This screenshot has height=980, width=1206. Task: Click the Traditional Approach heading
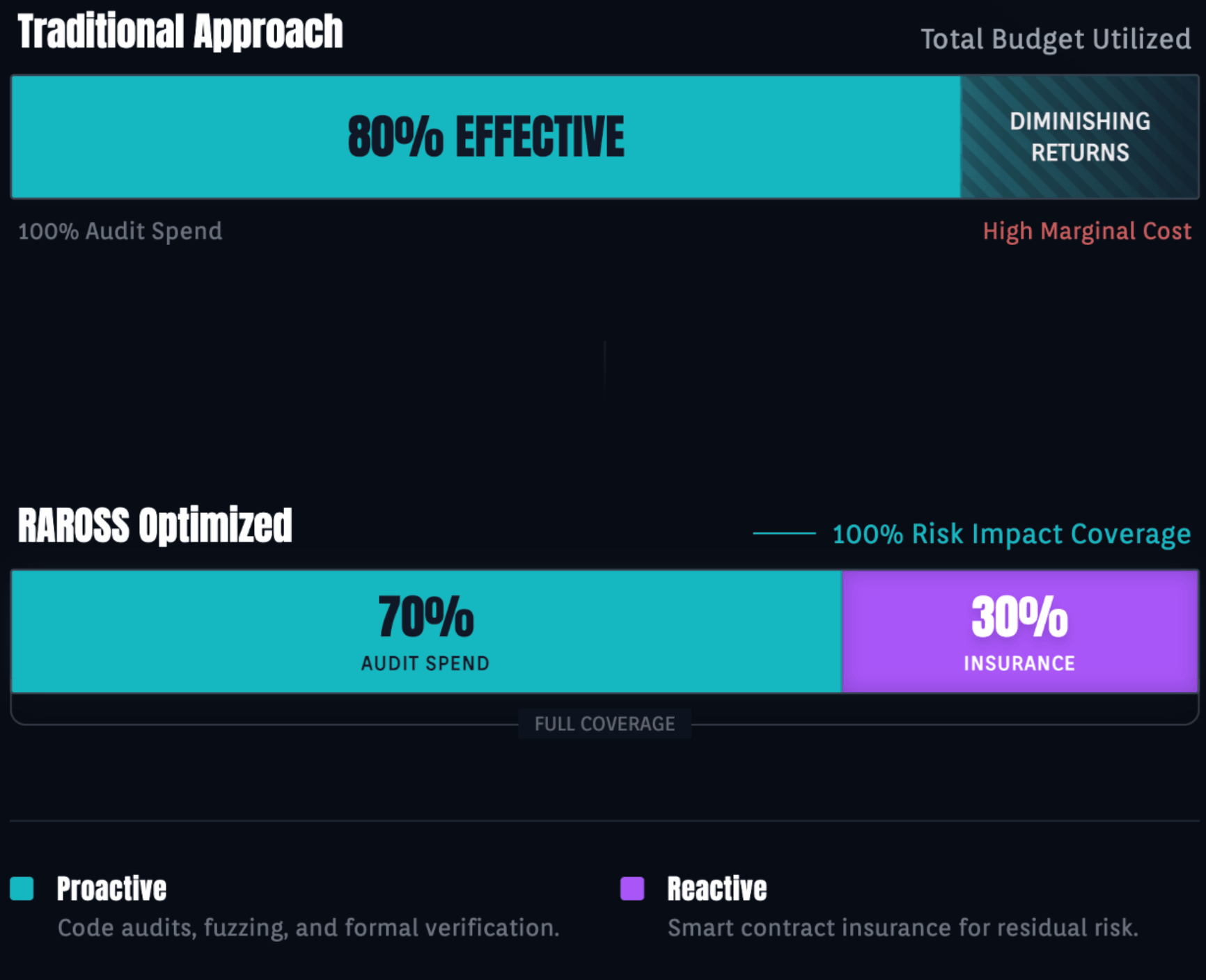coord(180,32)
